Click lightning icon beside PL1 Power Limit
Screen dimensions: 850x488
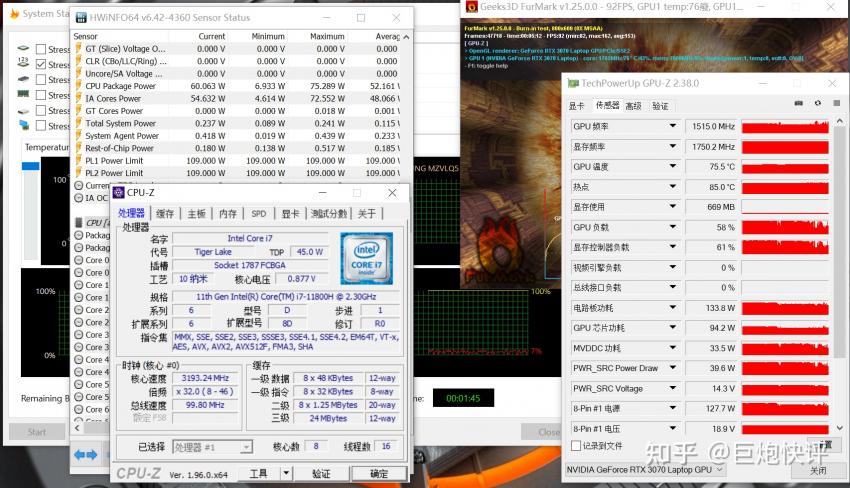(x=80, y=161)
